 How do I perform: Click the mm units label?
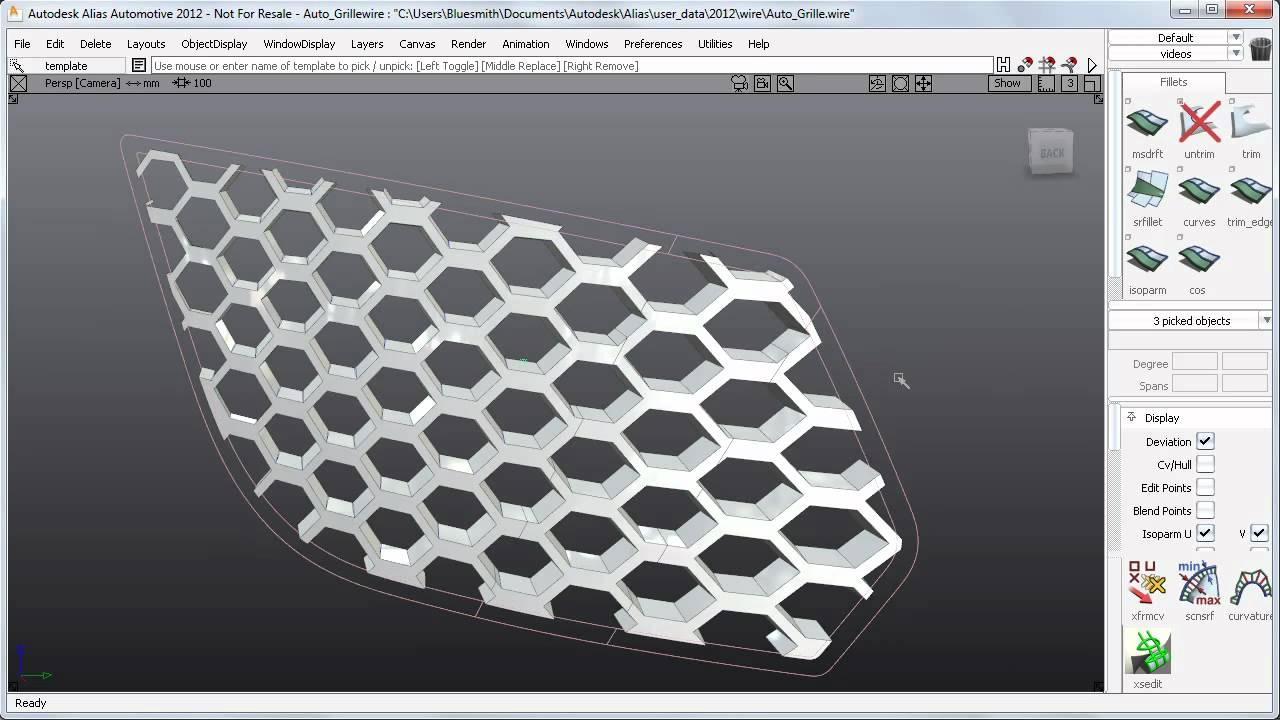pyautogui.click(x=151, y=84)
